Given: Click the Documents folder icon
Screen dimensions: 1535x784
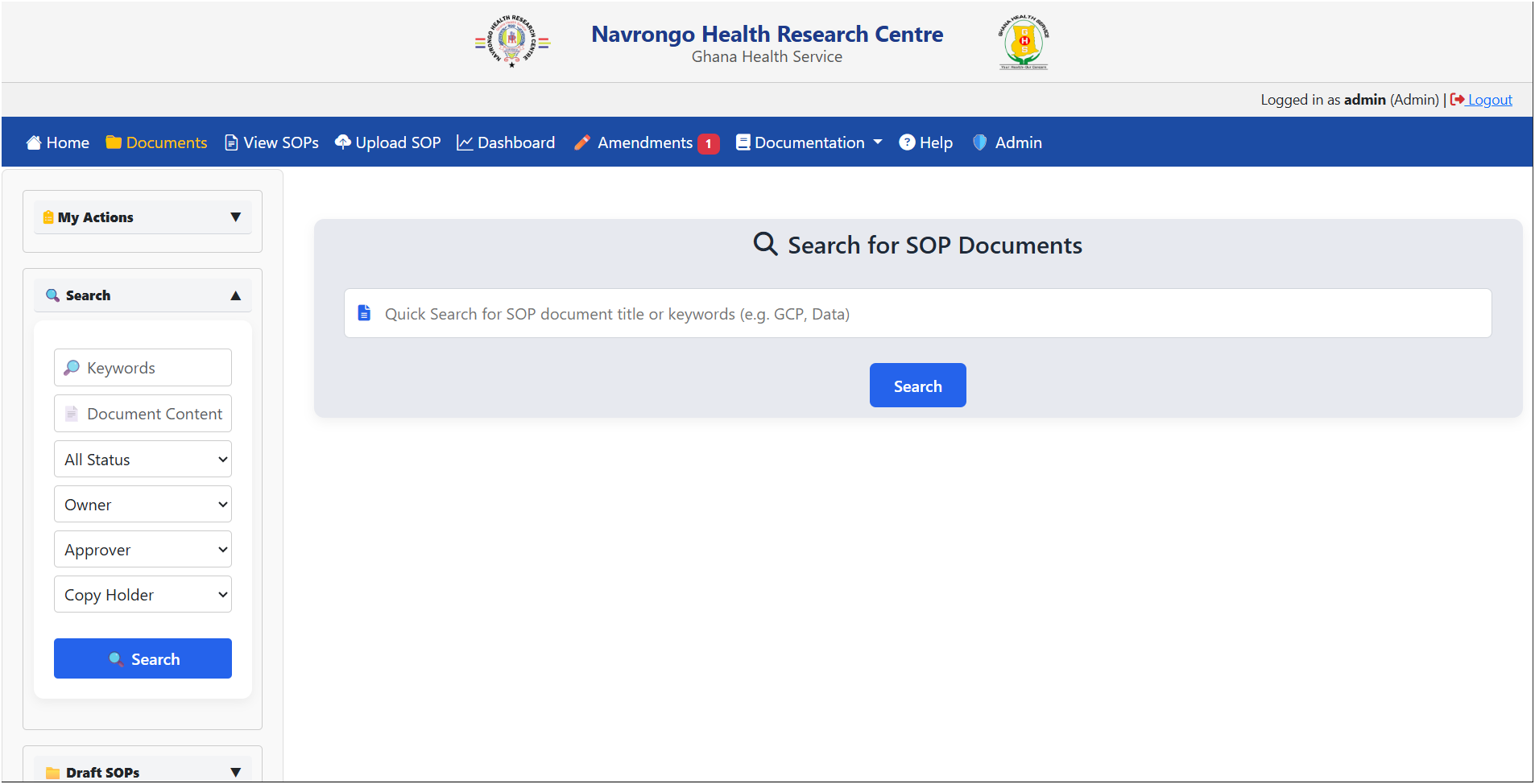Looking at the screenshot, I should coord(114,142).
